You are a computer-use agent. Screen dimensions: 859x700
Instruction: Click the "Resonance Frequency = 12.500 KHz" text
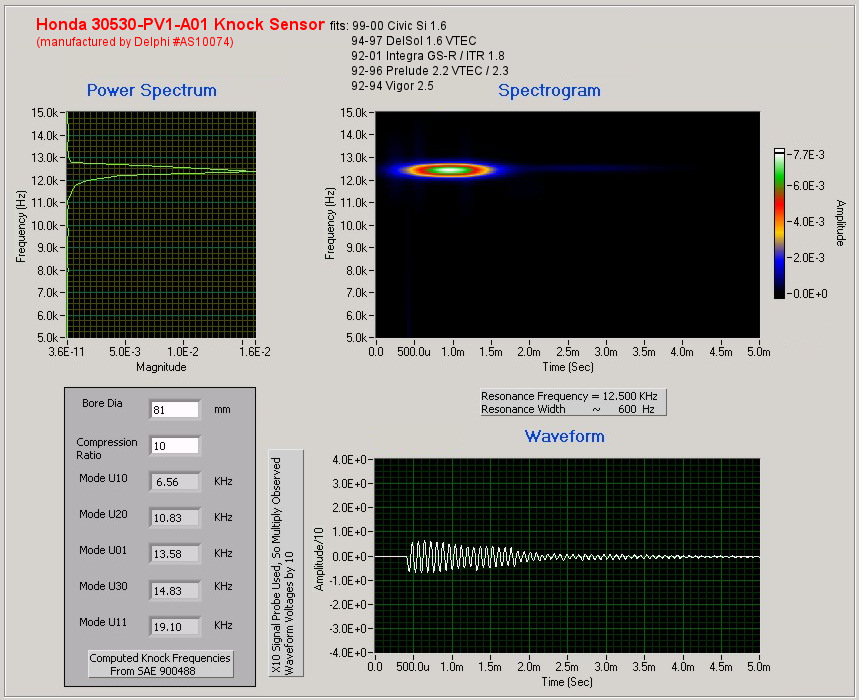[569, 396]
